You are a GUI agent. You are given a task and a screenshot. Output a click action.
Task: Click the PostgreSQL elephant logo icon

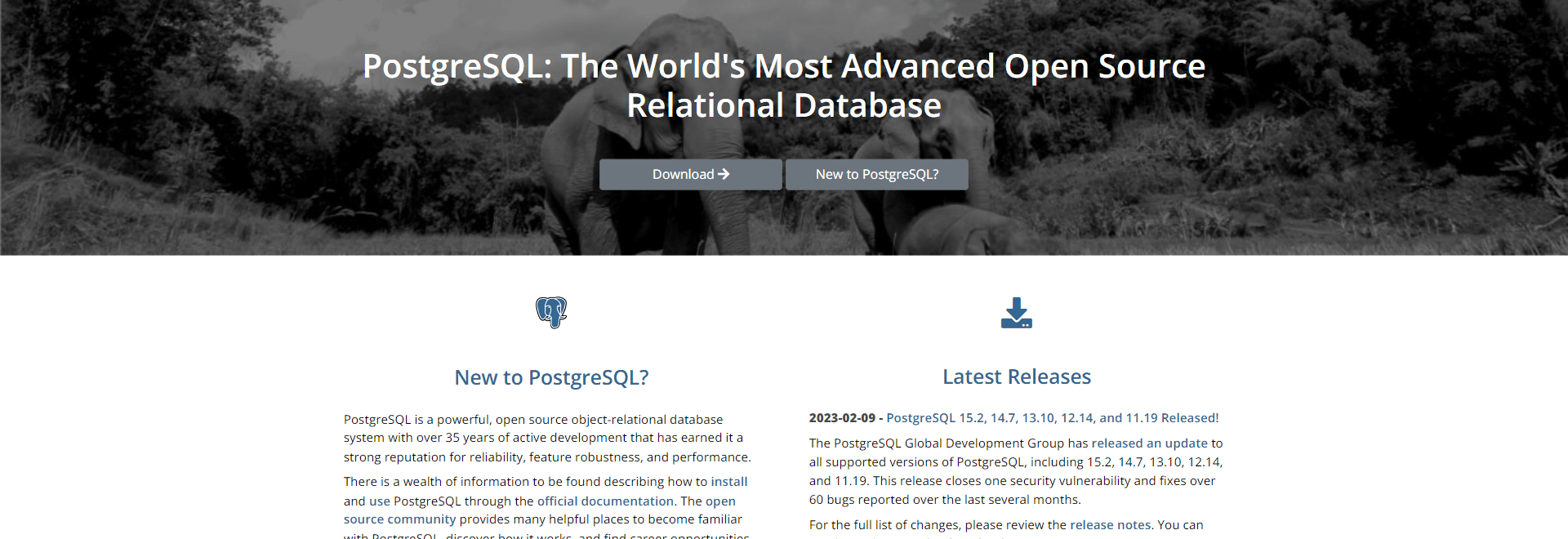(551, 312)
